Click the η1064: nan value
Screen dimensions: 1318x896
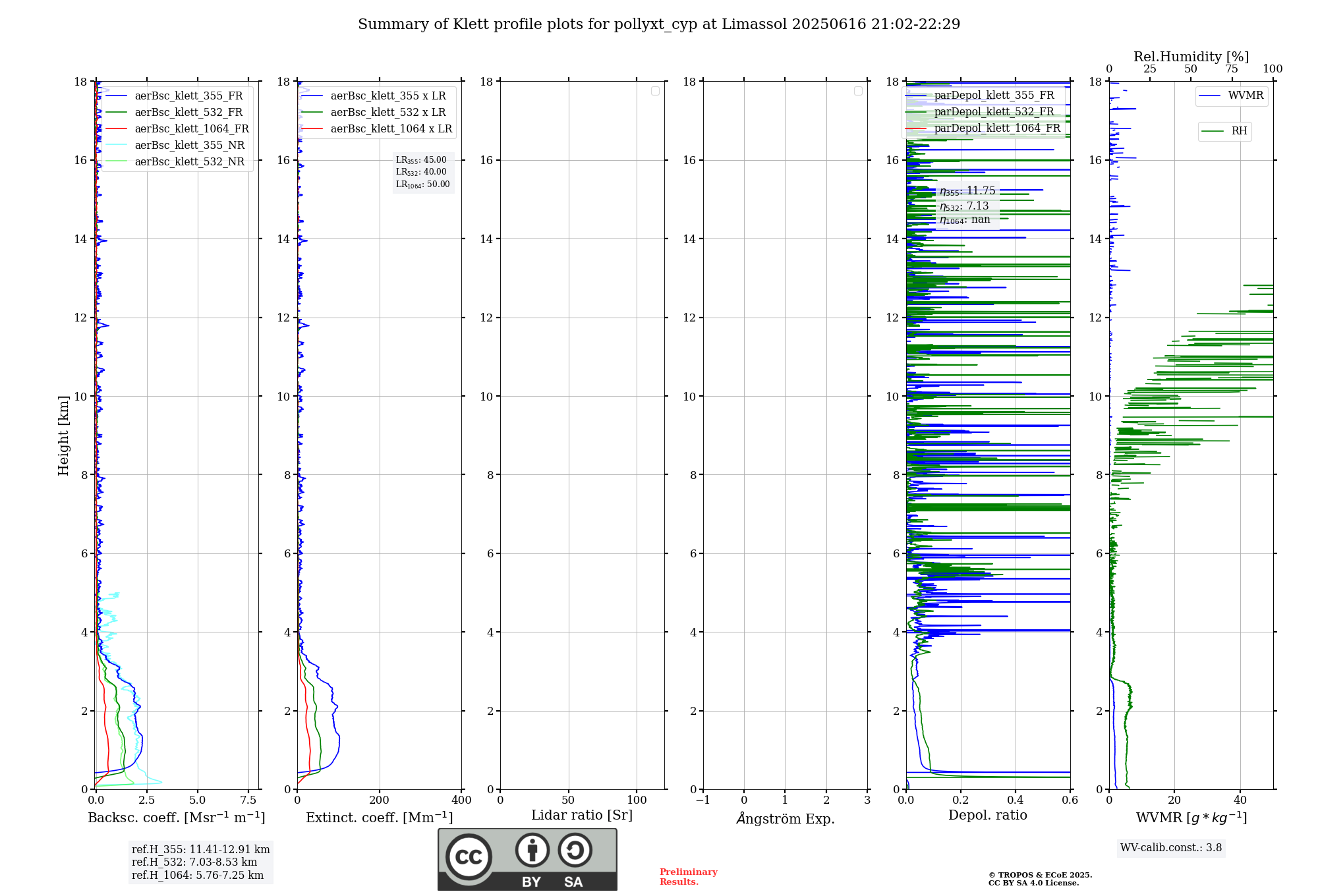pyautogui.click(x=965, y=220)
